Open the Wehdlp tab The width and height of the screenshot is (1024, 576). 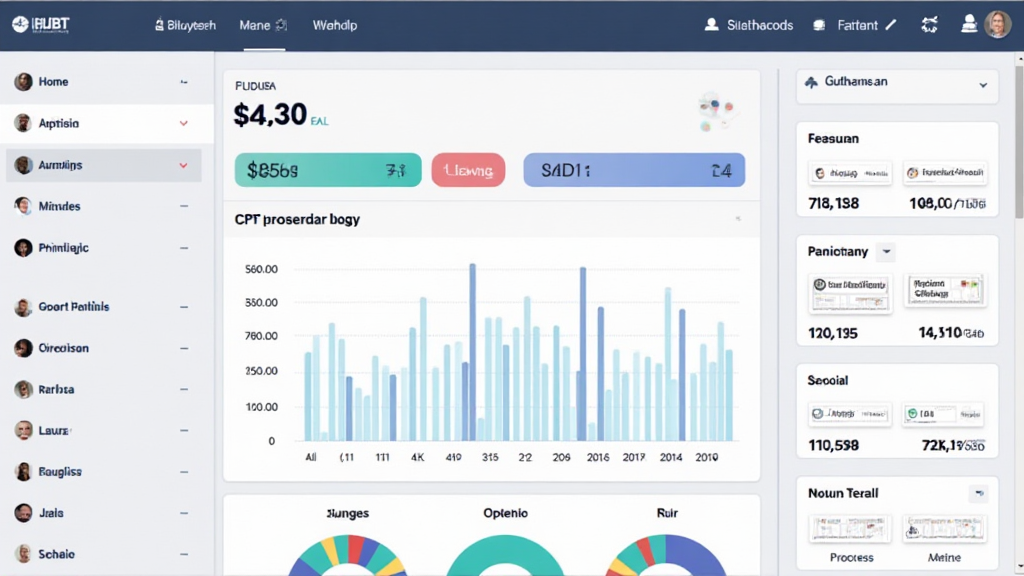coord(335,25)
